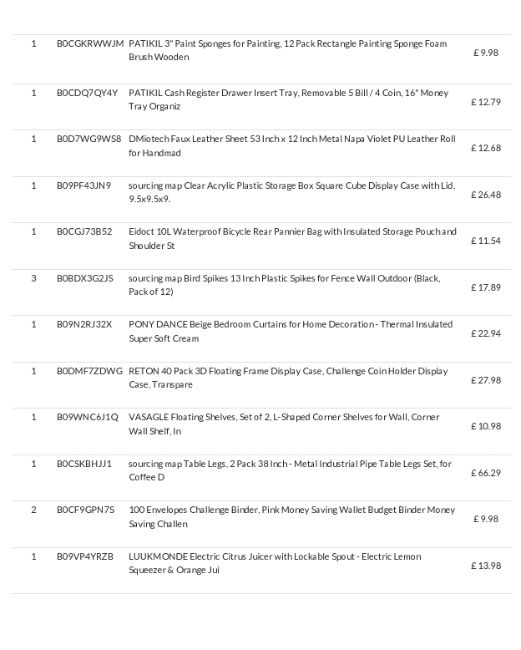
Task: Open the sourcing map Bird Spikes item
Action: (x=284, y=285)
